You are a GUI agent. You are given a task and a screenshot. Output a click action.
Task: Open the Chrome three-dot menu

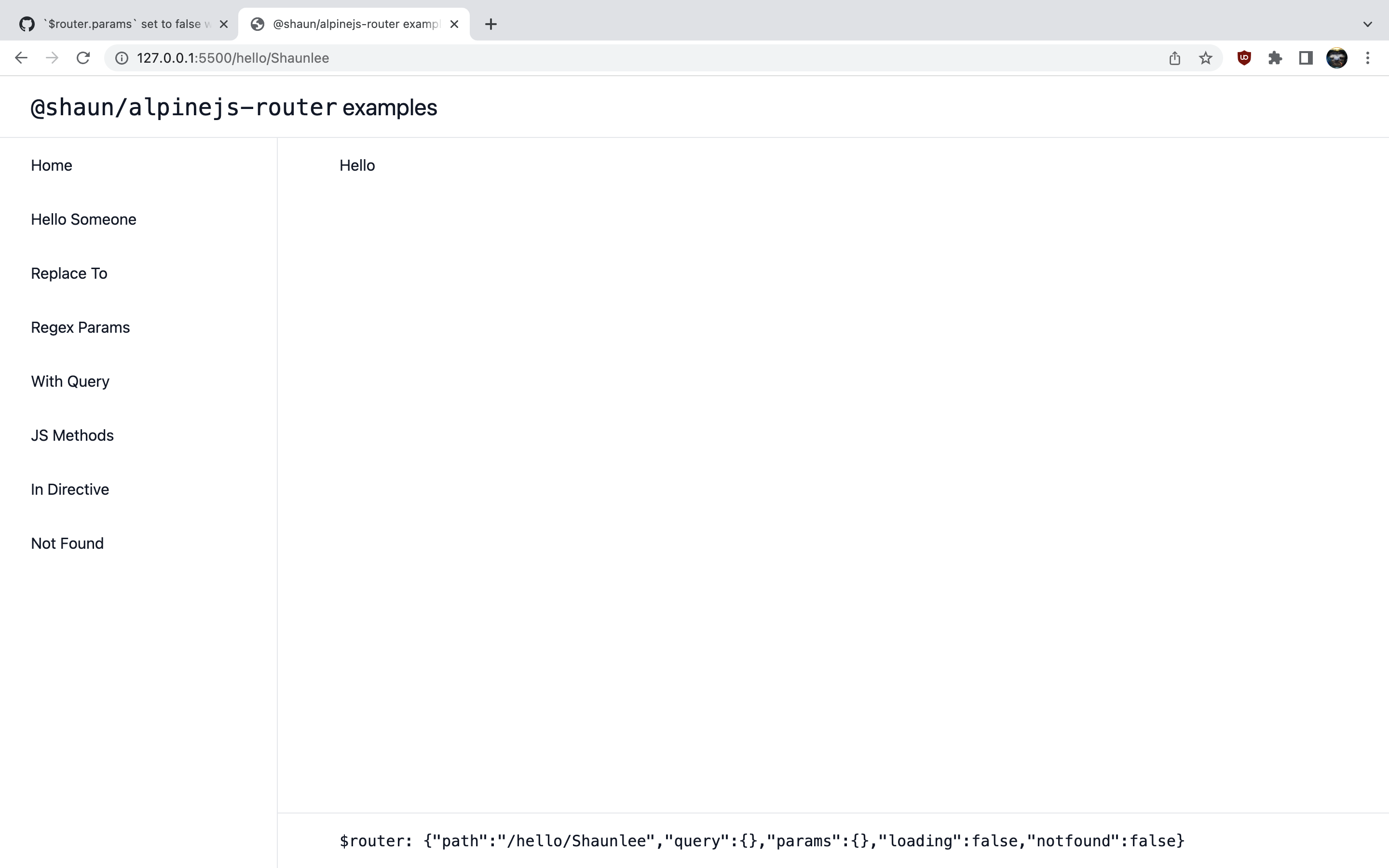(1368, 57)
